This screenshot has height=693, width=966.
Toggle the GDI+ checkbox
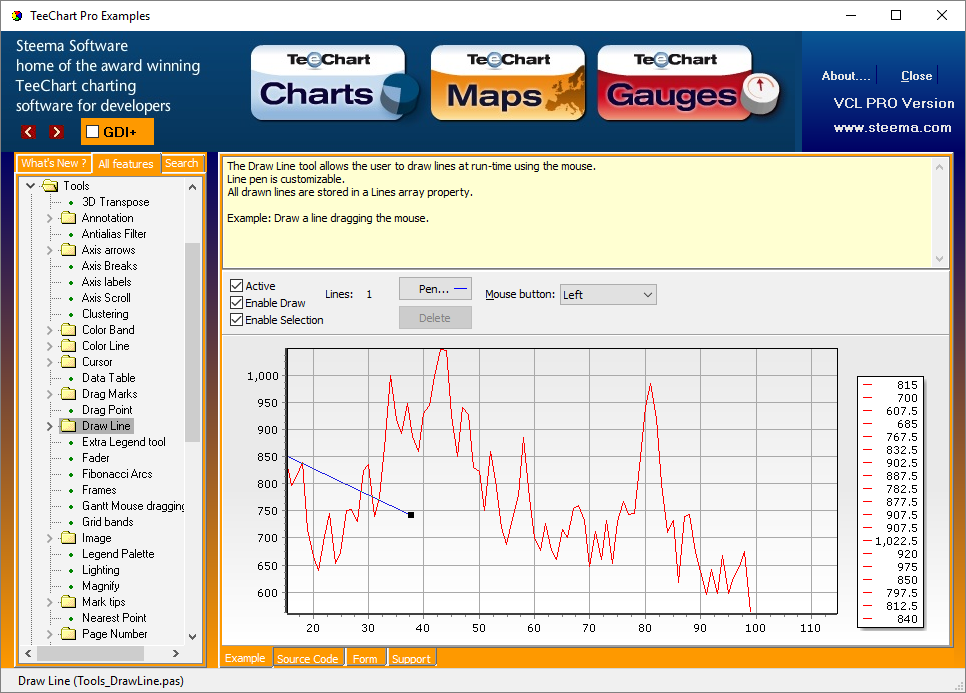tap(92, 131)
